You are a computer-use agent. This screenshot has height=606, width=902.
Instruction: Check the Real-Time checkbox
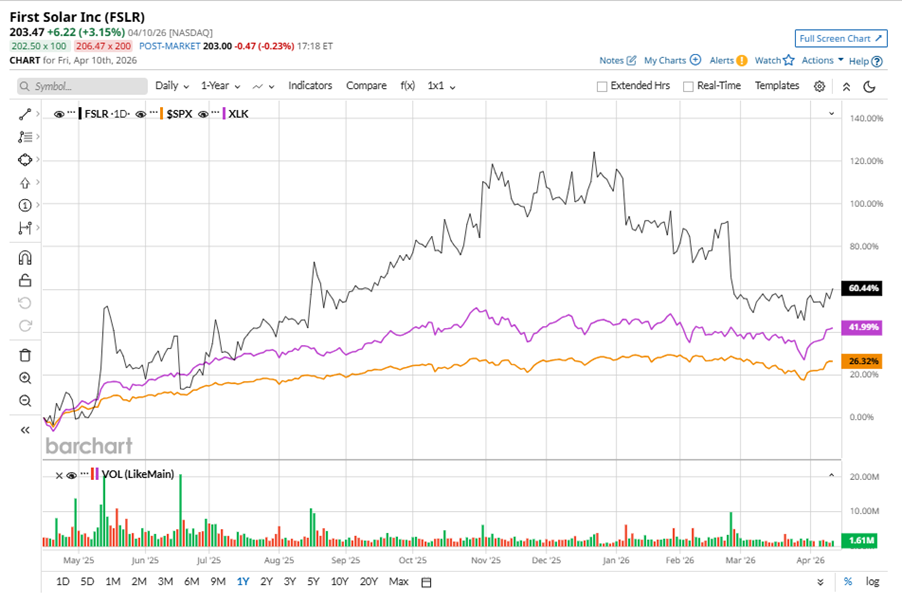(x=688, y=86)
